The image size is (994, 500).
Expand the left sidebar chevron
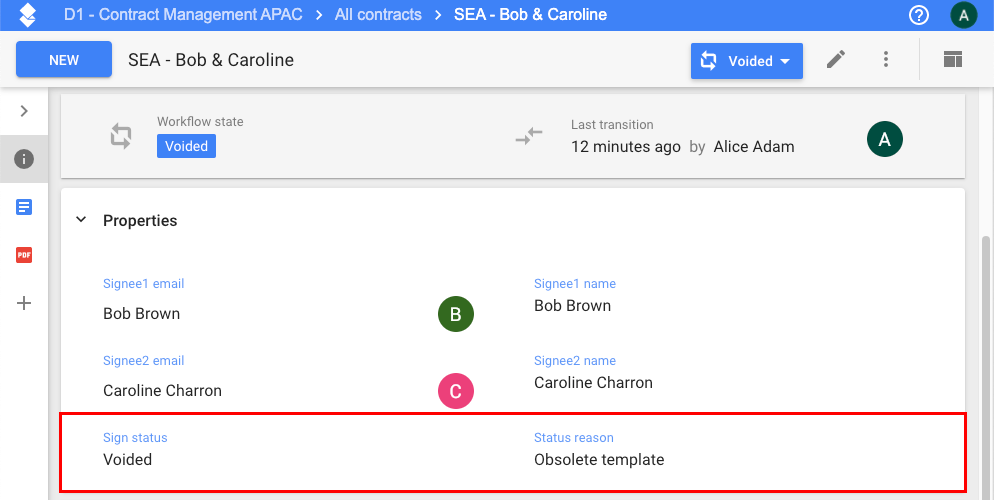point(24,111)
